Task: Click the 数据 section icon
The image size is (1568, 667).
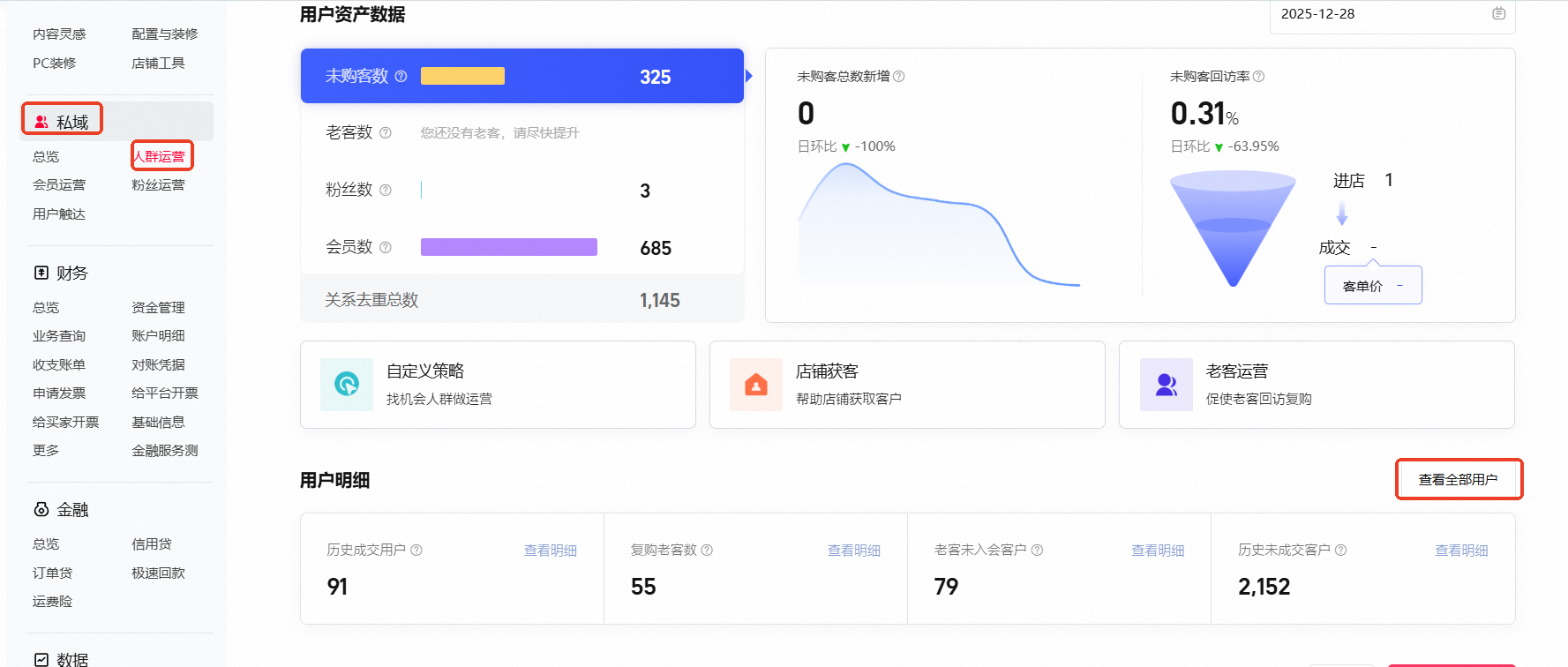Action: point(41,660)
